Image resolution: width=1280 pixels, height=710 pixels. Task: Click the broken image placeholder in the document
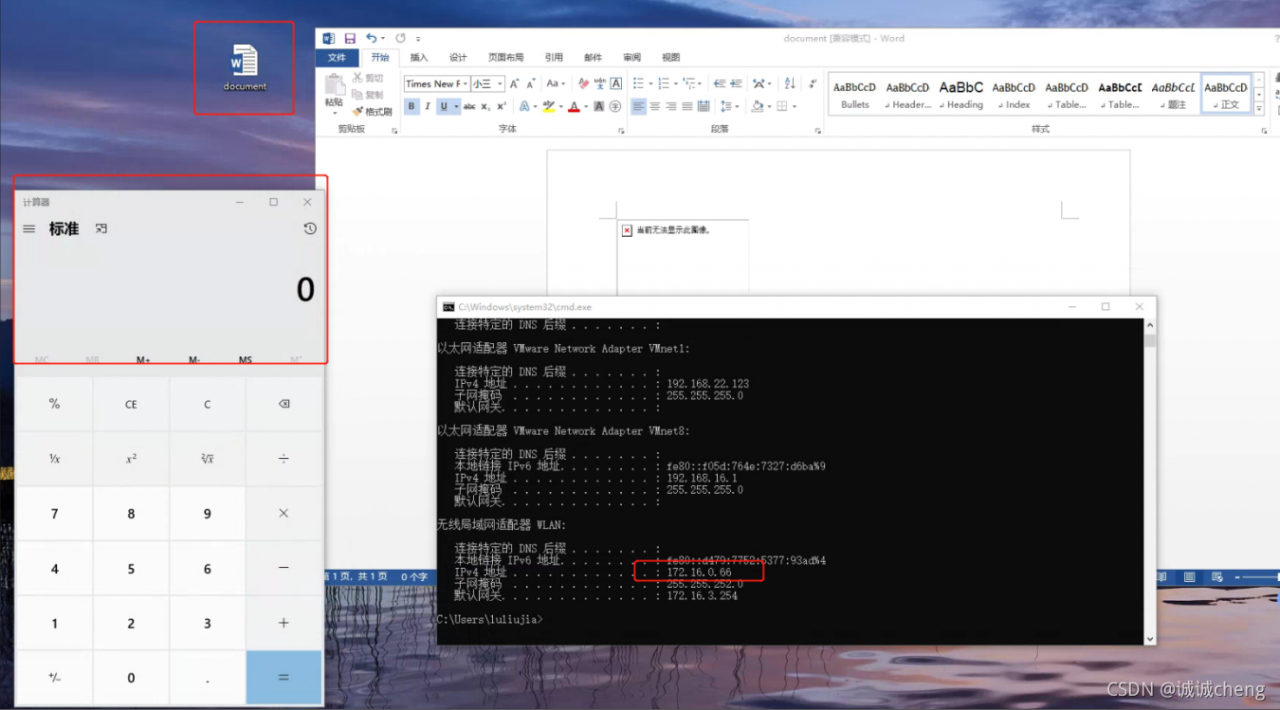(627, 230)
